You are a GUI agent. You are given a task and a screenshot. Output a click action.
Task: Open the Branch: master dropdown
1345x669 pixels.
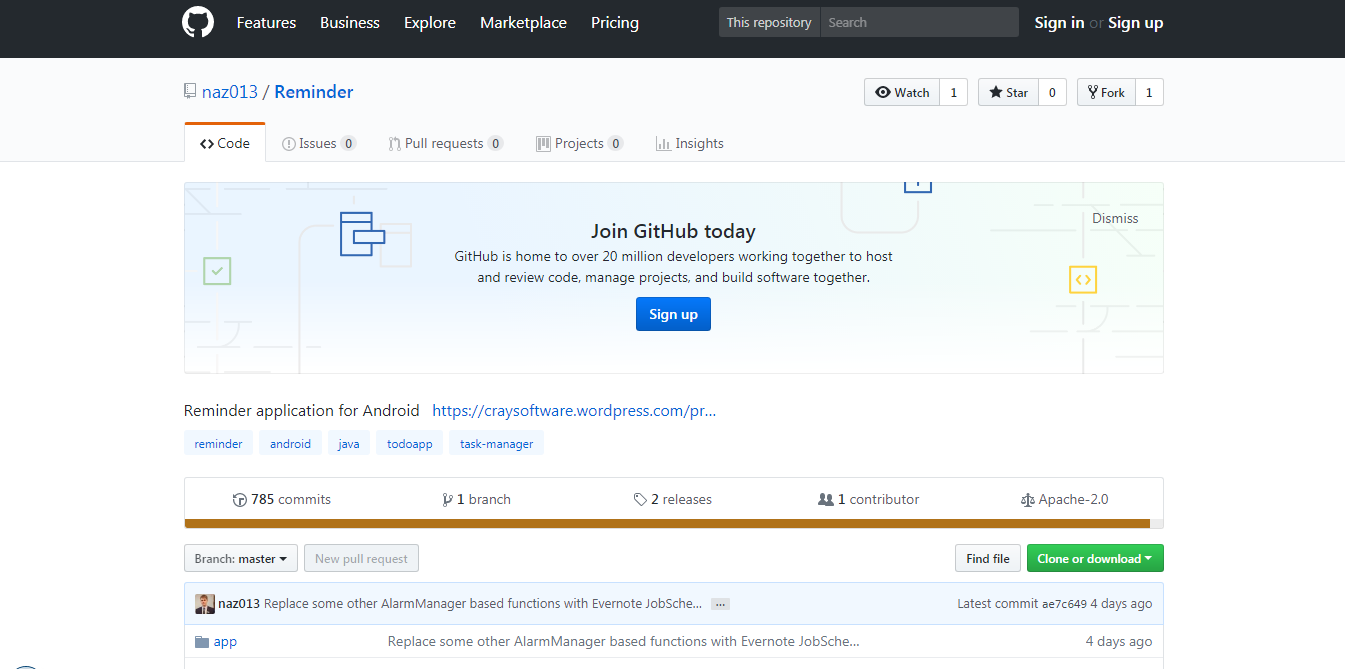tap(241, 559)
